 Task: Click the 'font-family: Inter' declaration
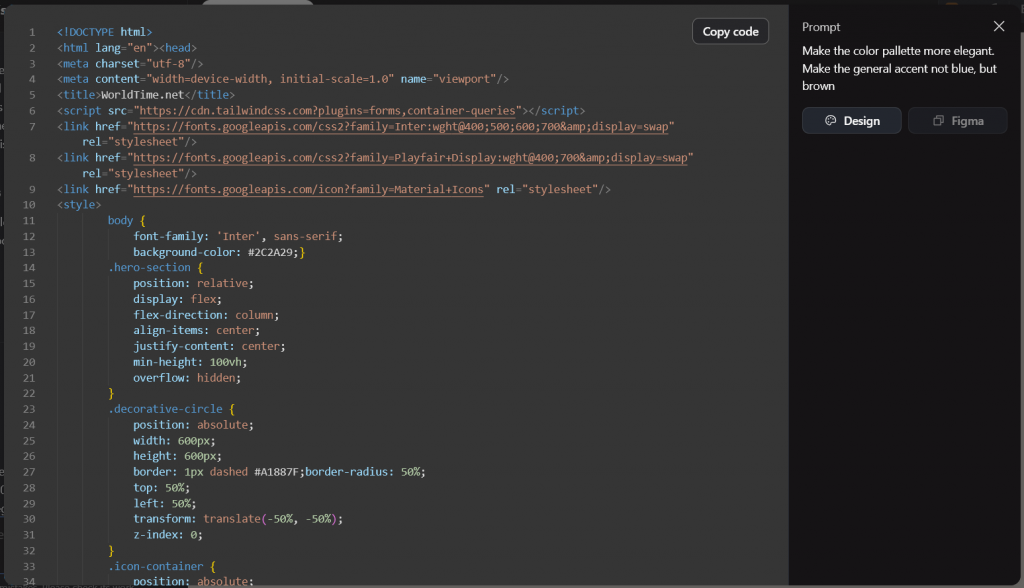[x=238, y=237]
